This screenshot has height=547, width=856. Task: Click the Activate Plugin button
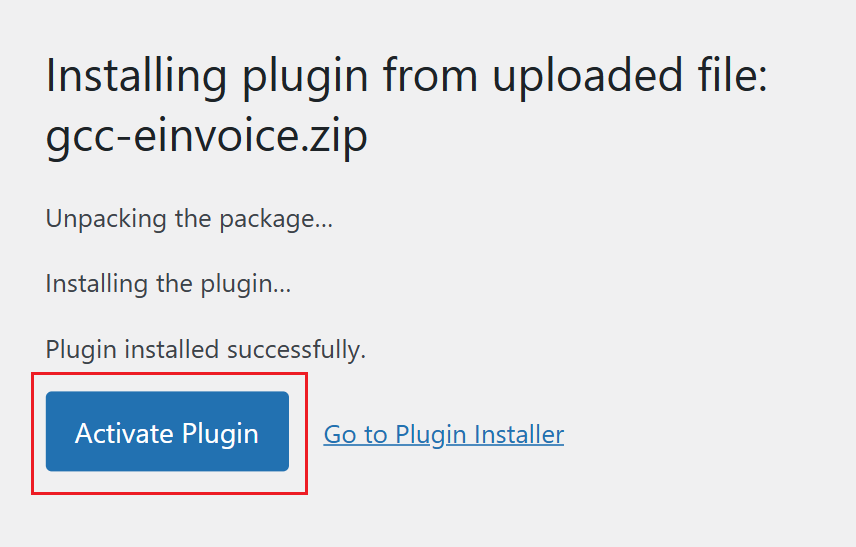point(167,432)
